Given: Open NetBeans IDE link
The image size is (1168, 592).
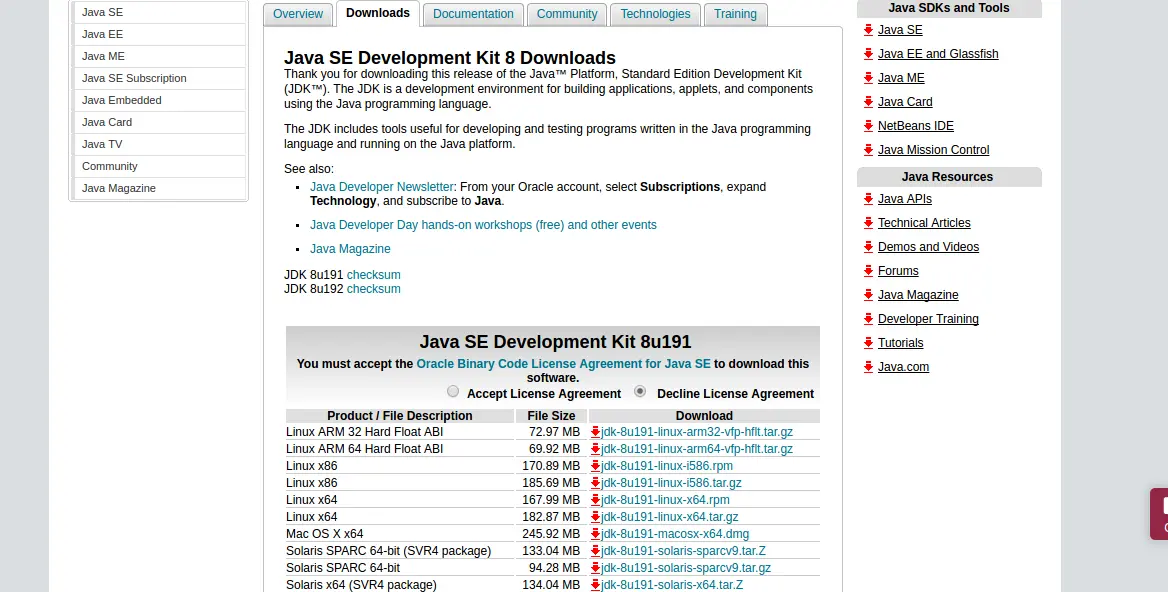Looking at the screenshot, I should point(915,126).
